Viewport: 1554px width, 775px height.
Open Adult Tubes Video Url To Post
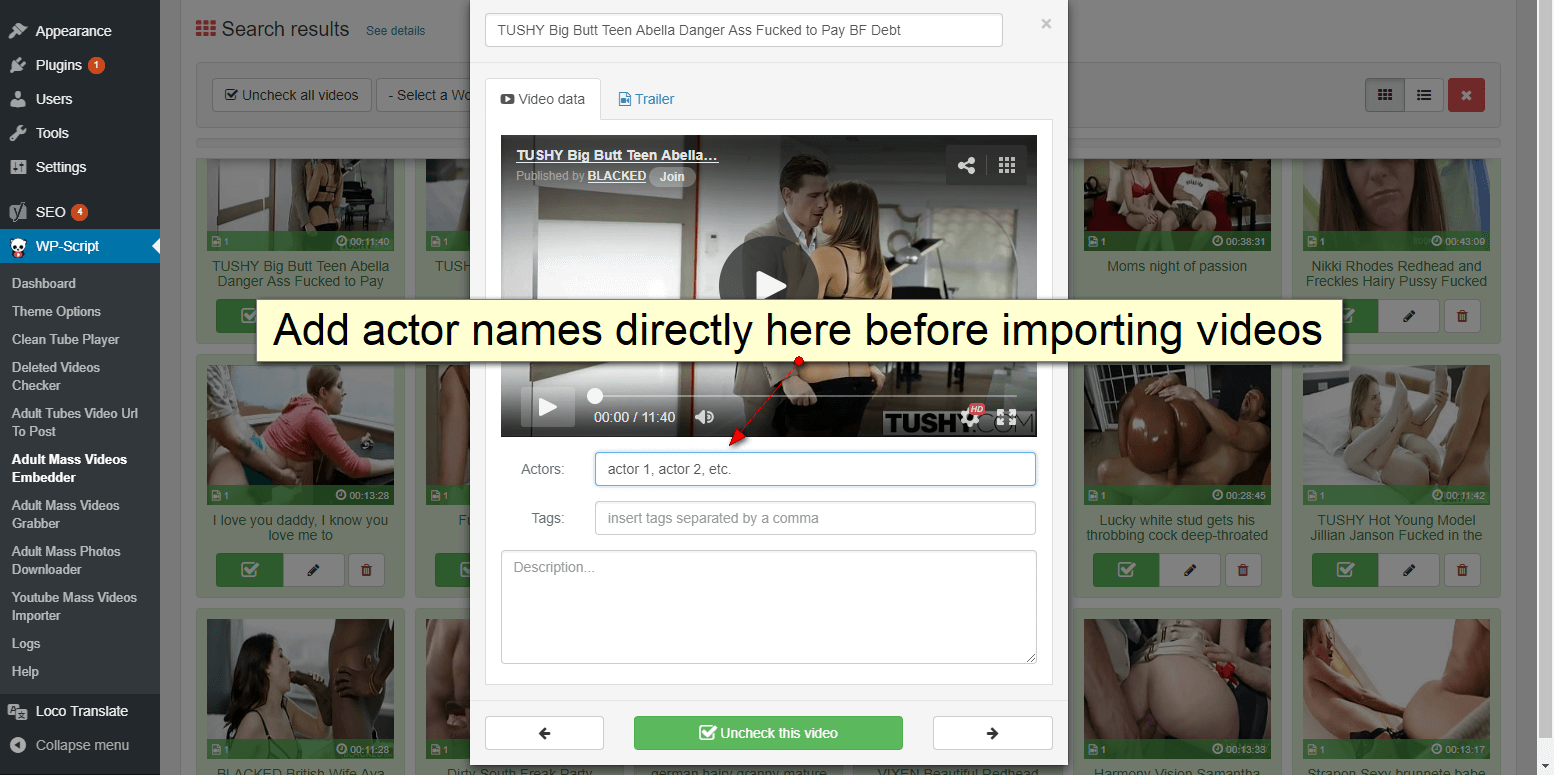[75, 422]
